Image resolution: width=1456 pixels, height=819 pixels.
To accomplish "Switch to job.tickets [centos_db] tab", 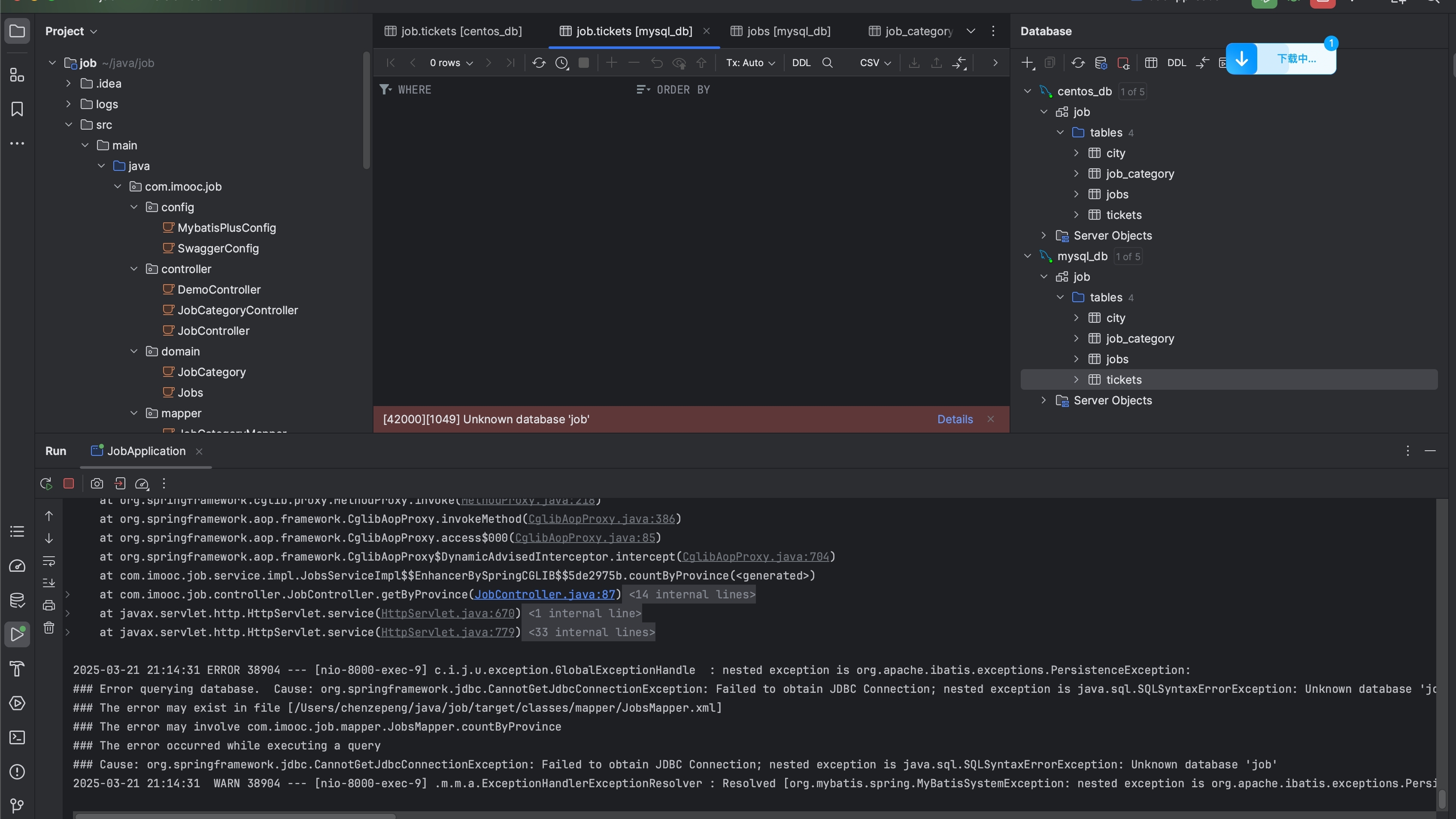I will tap(454, 31).
